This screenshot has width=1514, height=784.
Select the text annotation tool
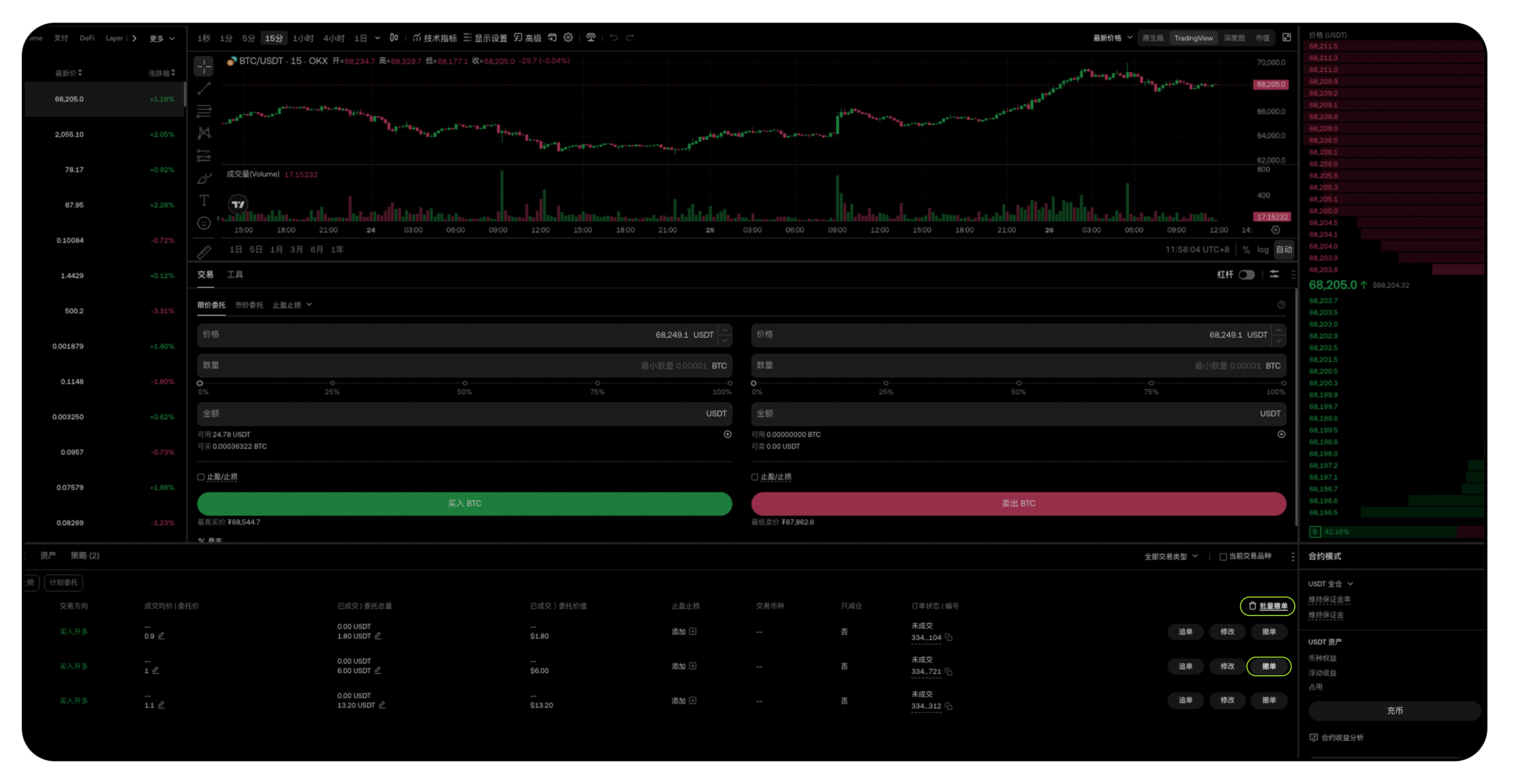tap(204, 200)
